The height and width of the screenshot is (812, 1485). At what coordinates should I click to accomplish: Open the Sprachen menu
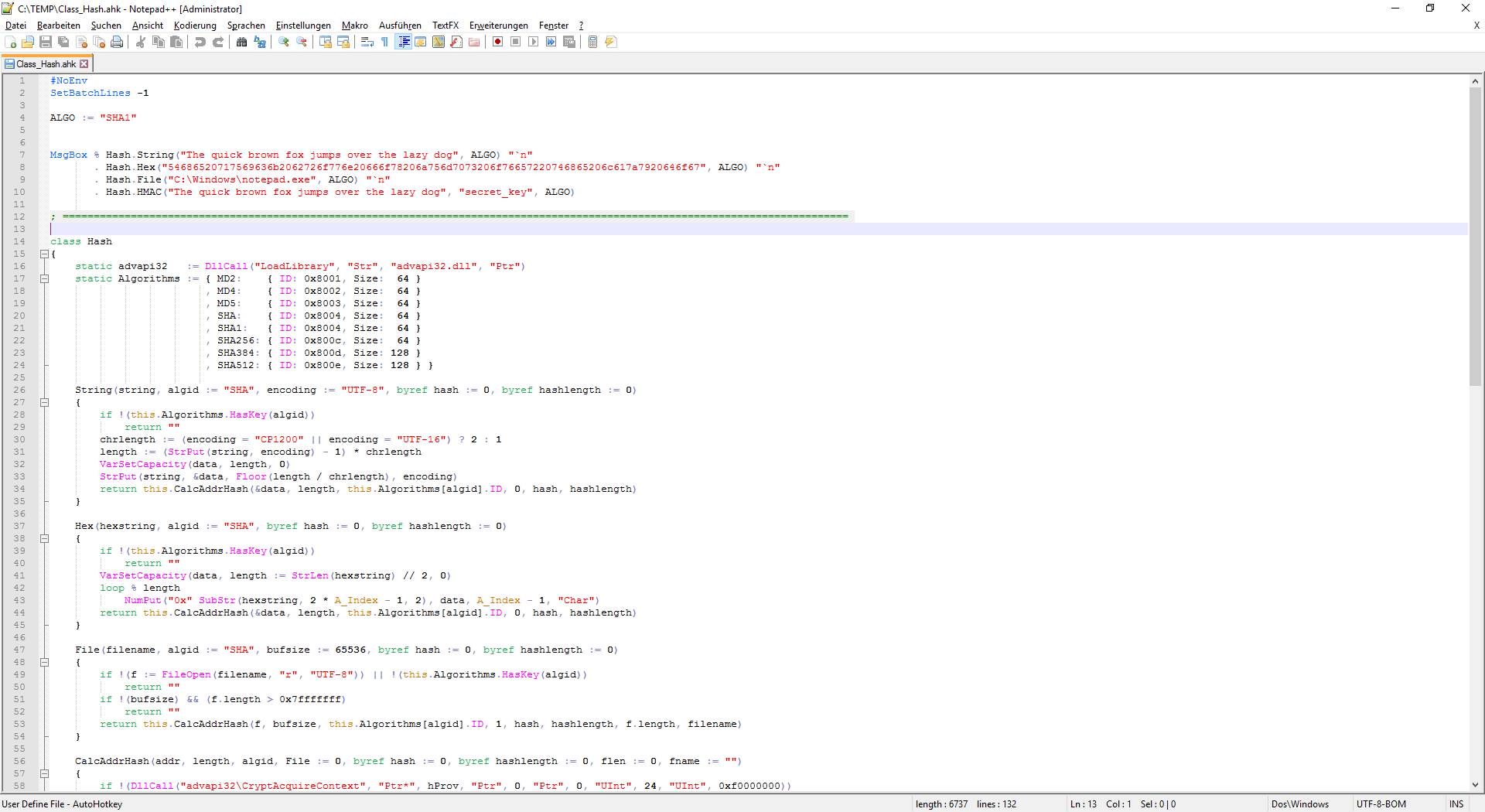pyautogui.click(x=246, y=26)
